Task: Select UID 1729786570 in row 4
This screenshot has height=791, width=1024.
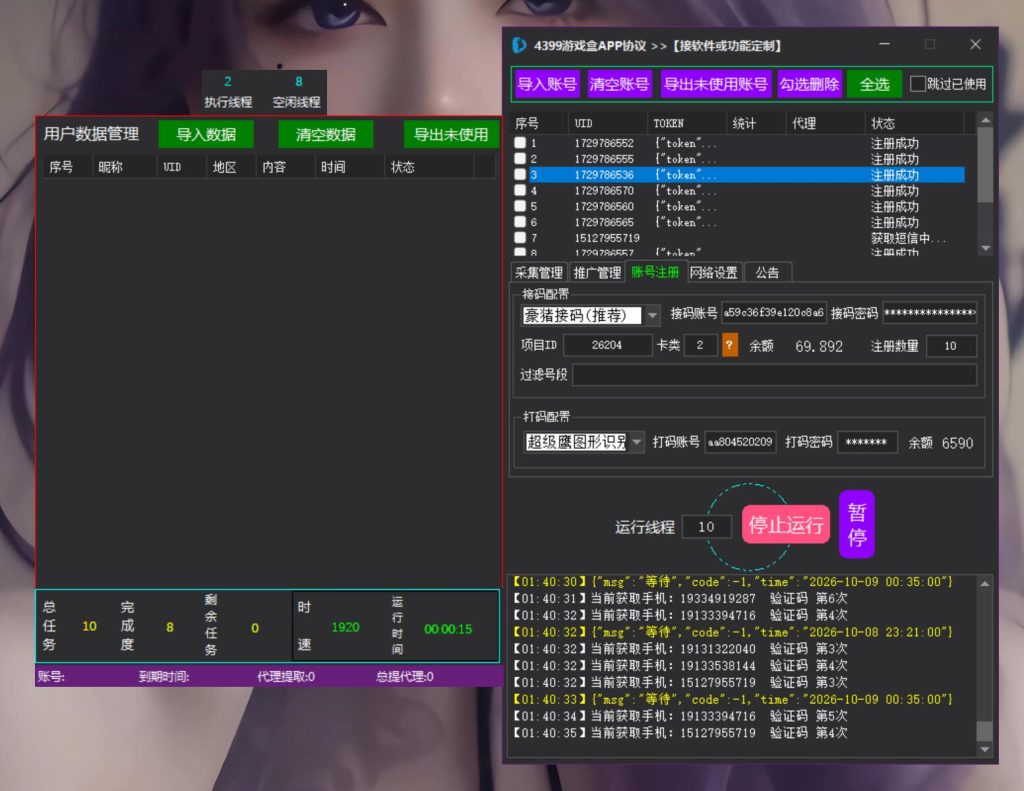Action: 604,191
